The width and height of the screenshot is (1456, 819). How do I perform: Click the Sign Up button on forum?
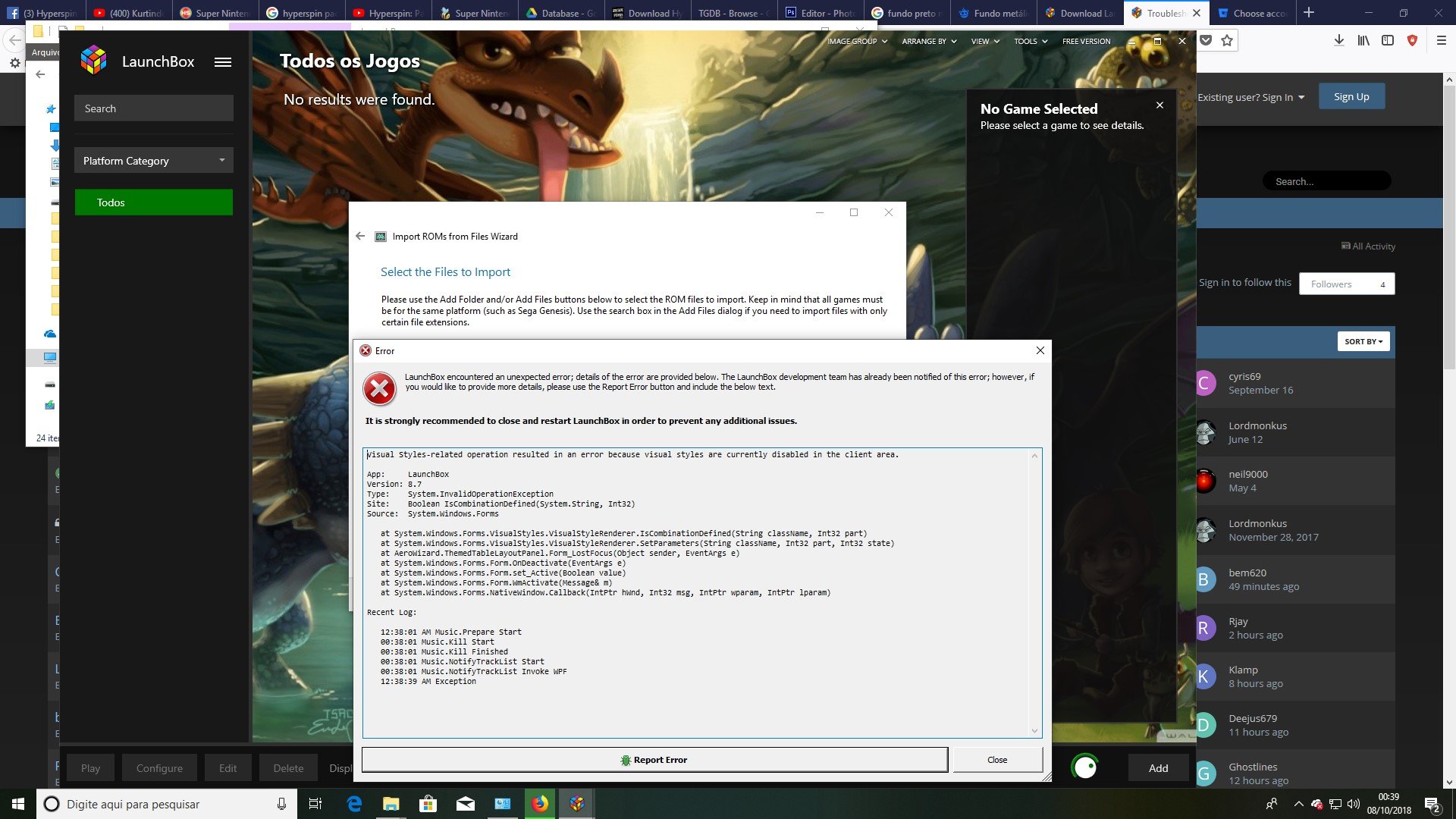click(1351, 96)
